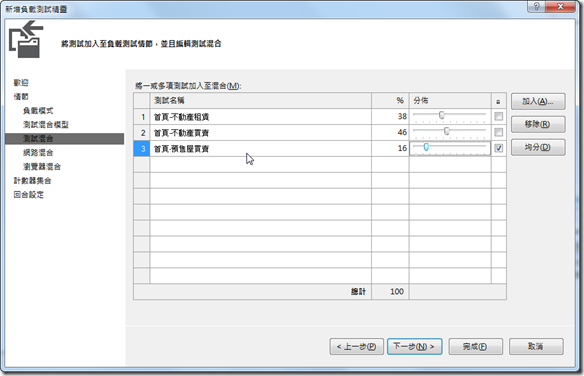Select the 測試混合 step

[x=64, y=138]
